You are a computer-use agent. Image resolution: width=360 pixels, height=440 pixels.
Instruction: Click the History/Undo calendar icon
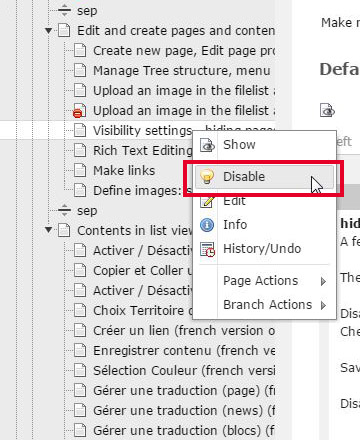coord(207,249)
